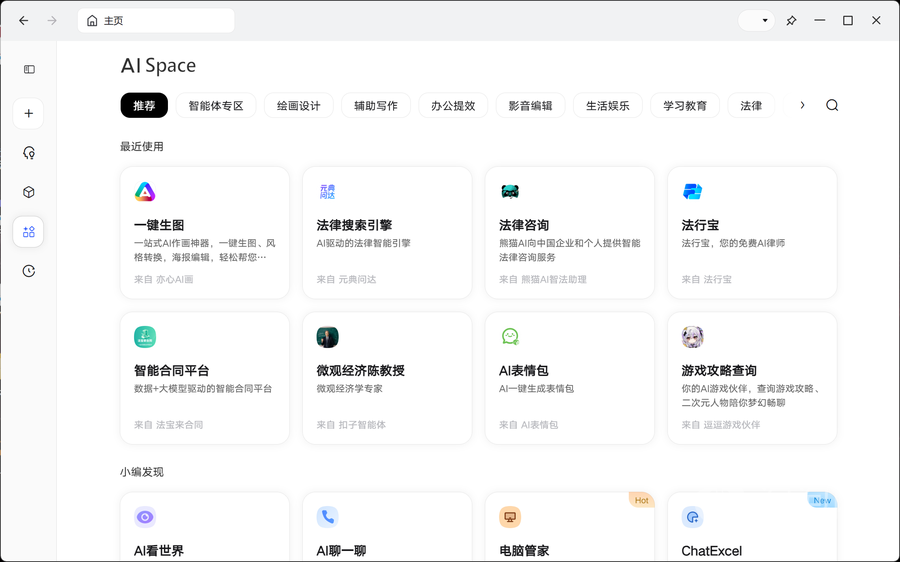Screen dimensions: 900x562
Task: Select the 绘画设计 category tab
Action: pyautogui.click(x=298, y=105)
